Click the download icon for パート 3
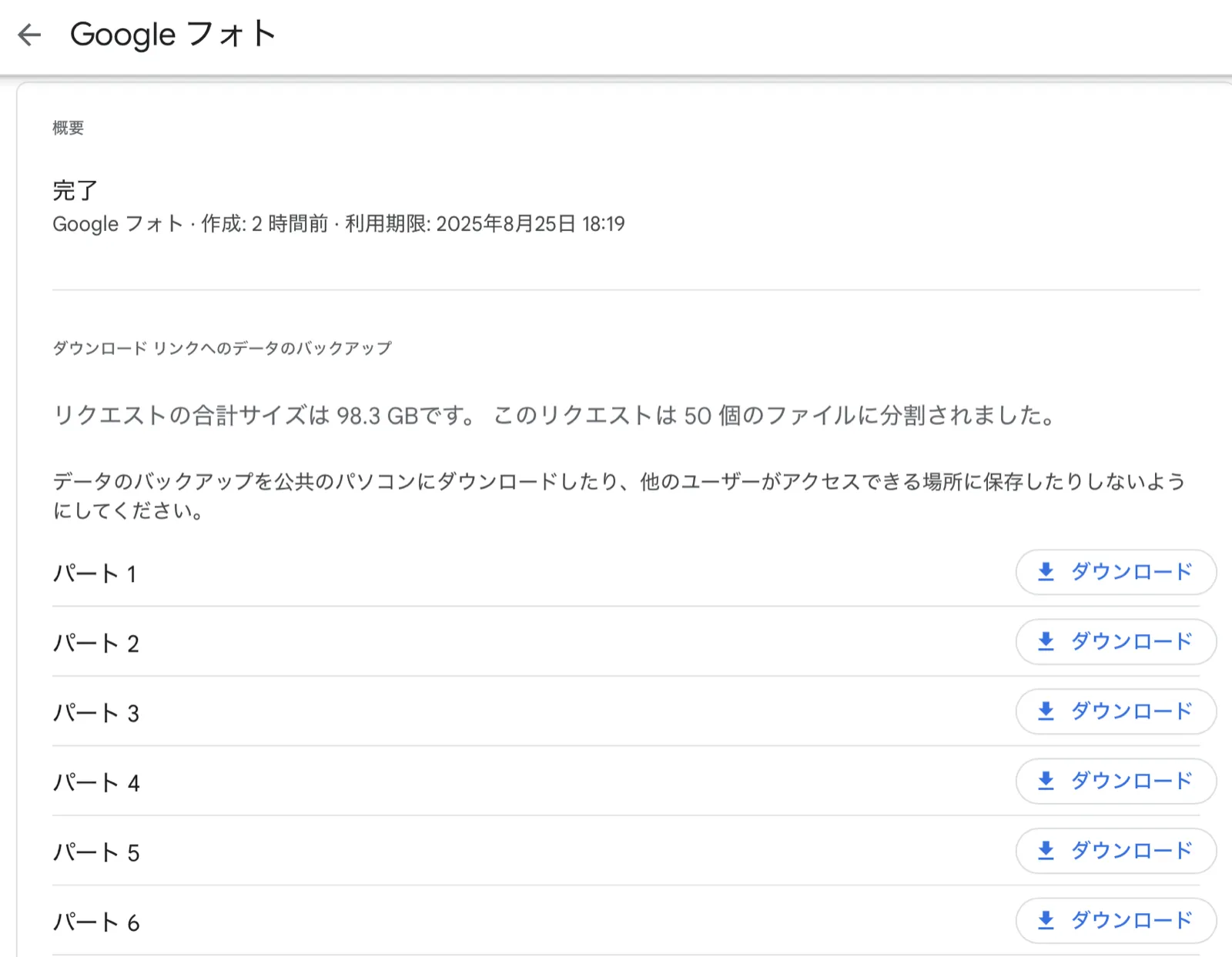This screenshot has width=1232, height=957. click(x=1045, y=711)
